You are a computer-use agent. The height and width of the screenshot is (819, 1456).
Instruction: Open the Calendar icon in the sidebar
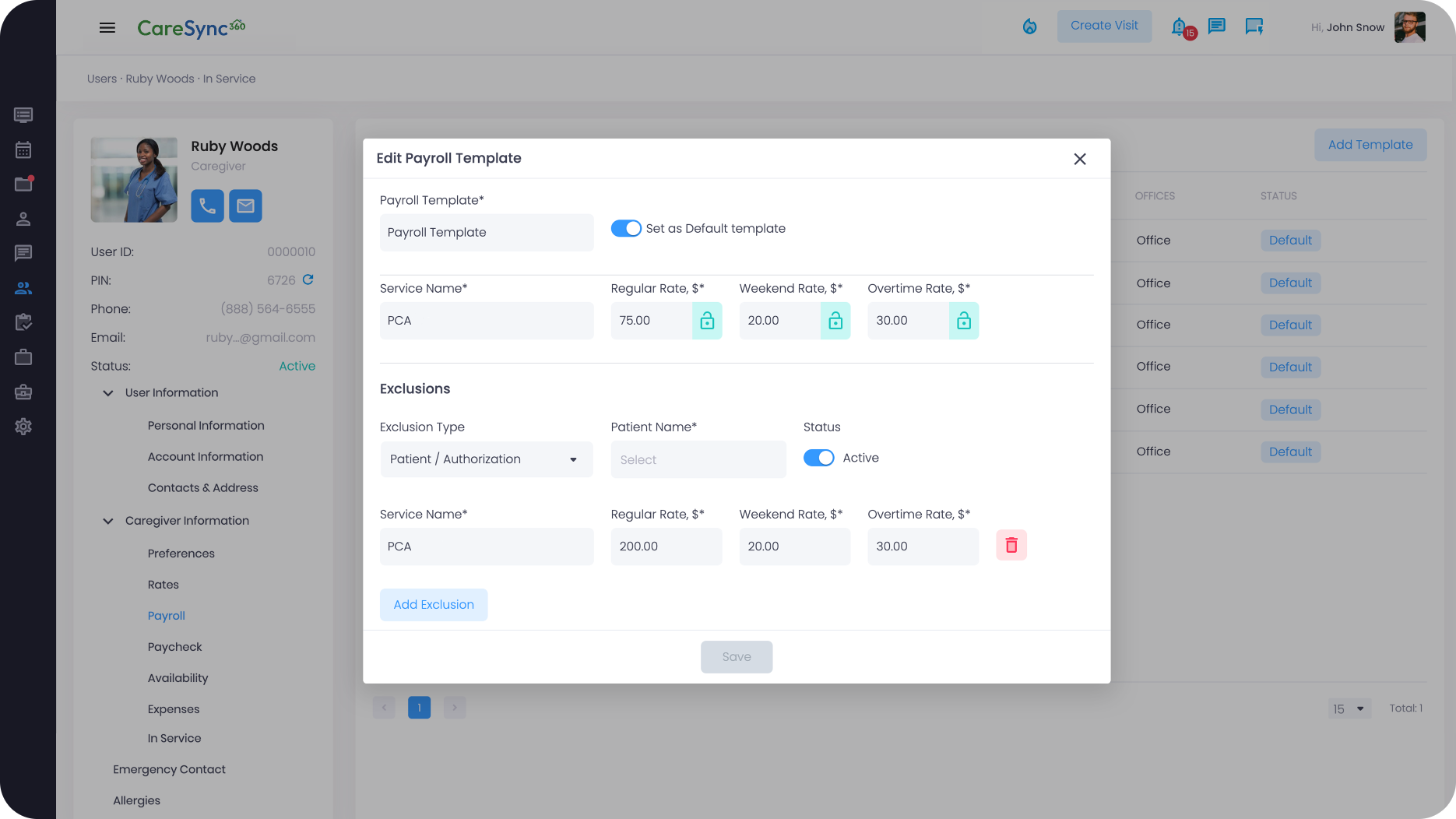(23, 149)
